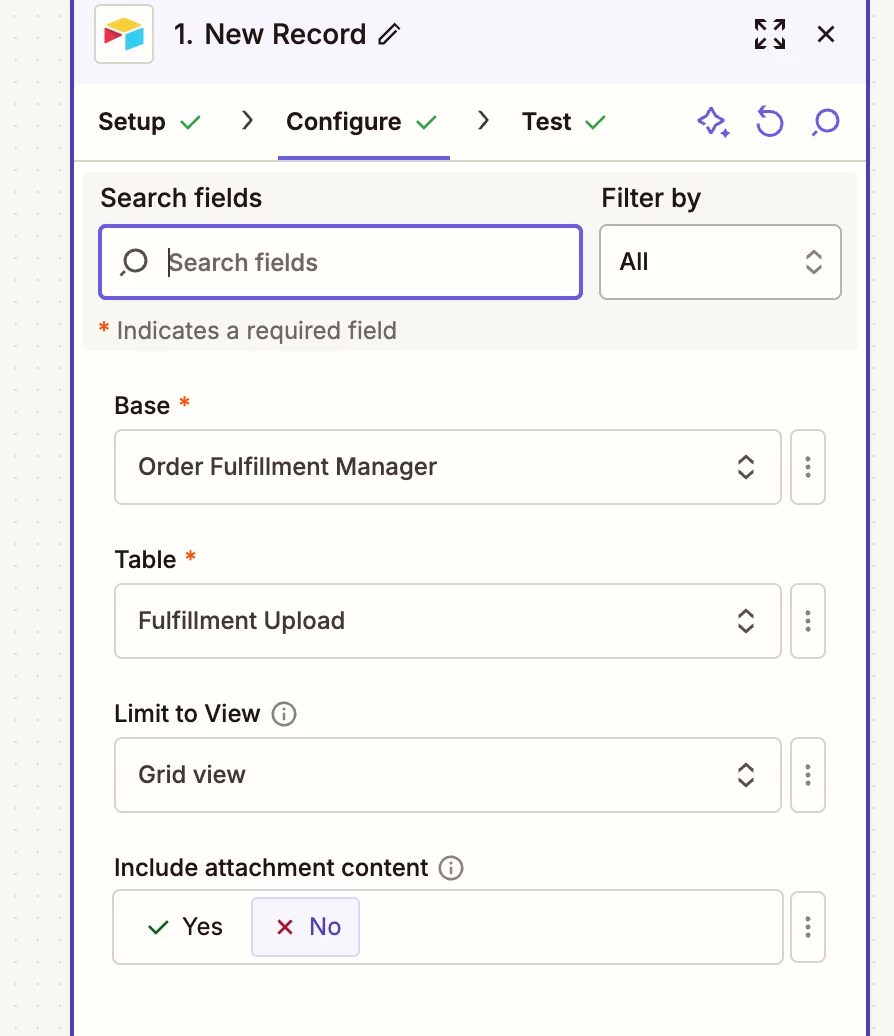Viewport: 894px width, 1036px height.
Task: Click the AI sparkle icon
Action: 712,122
